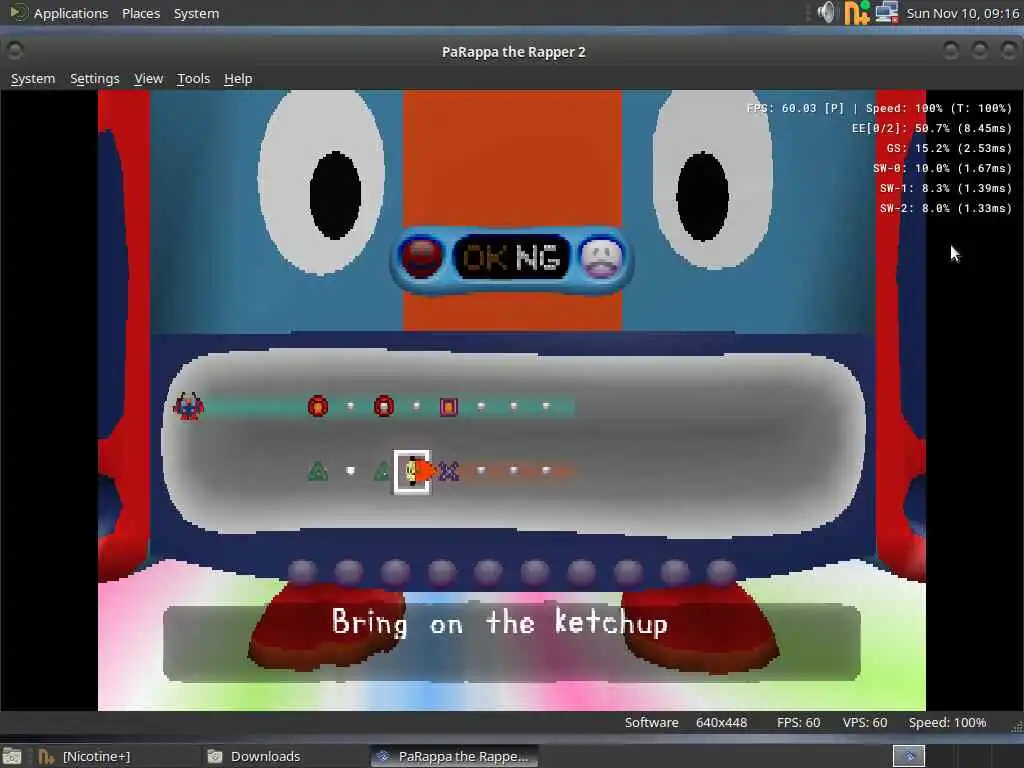Open the Help menu
This screenshot has height=768, width=1024.
tap(238, 78)
